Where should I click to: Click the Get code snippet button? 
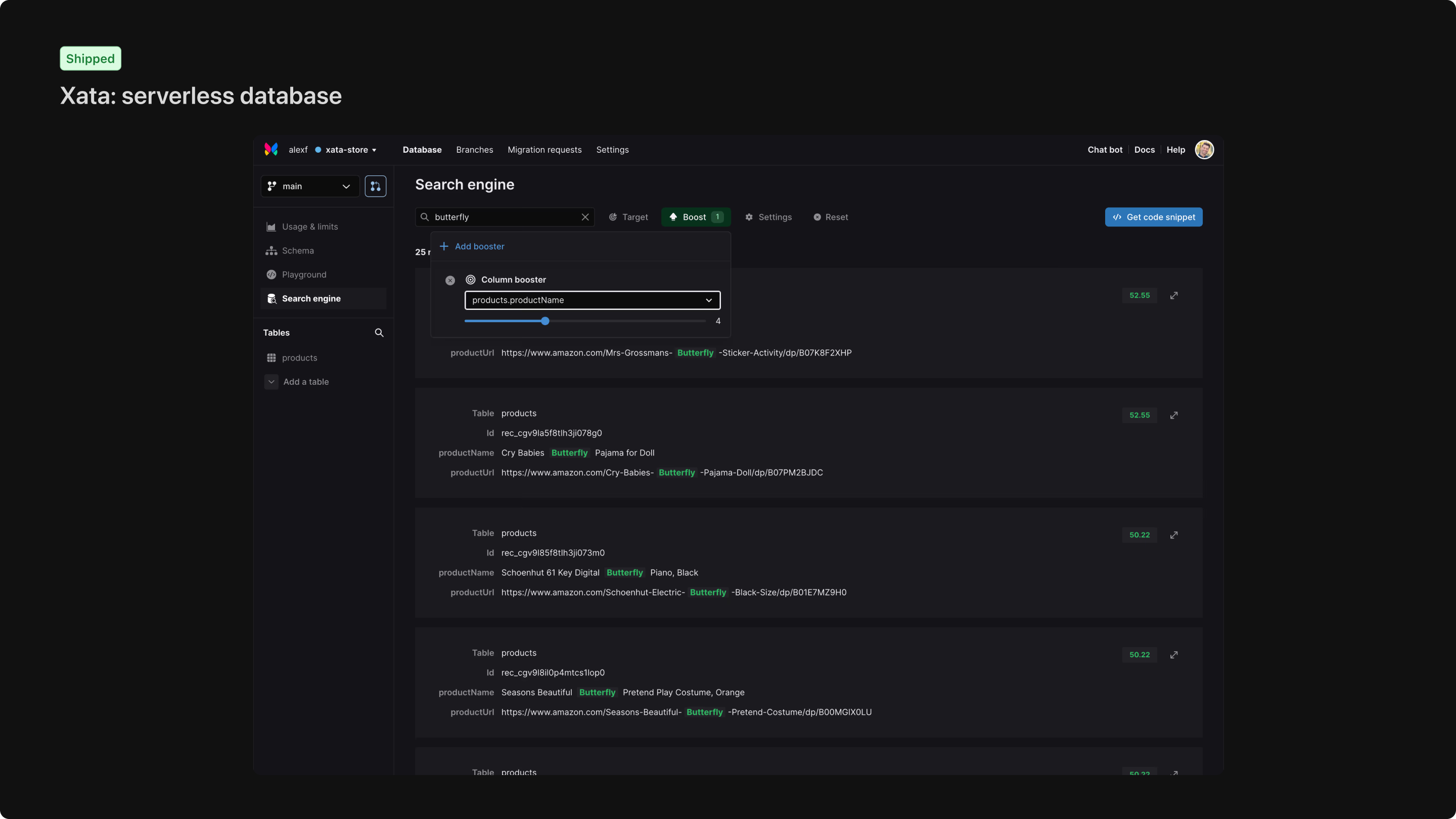pyautogui.click(x=1153, y=217)
